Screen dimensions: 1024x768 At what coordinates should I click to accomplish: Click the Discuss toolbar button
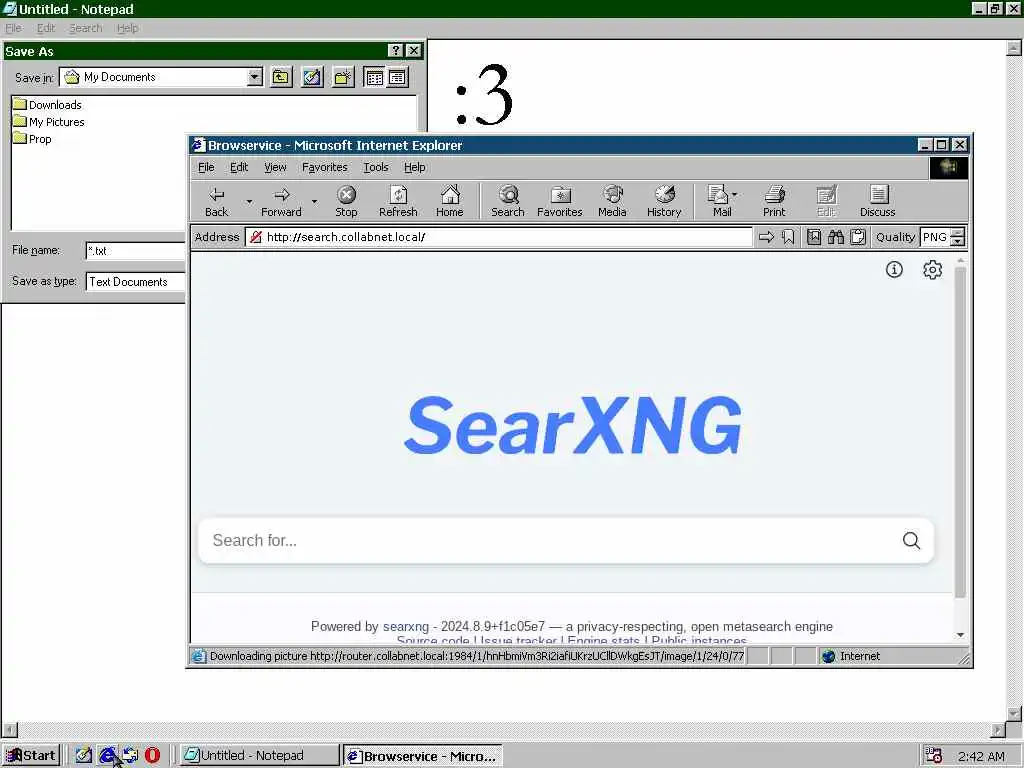point(878,201)
